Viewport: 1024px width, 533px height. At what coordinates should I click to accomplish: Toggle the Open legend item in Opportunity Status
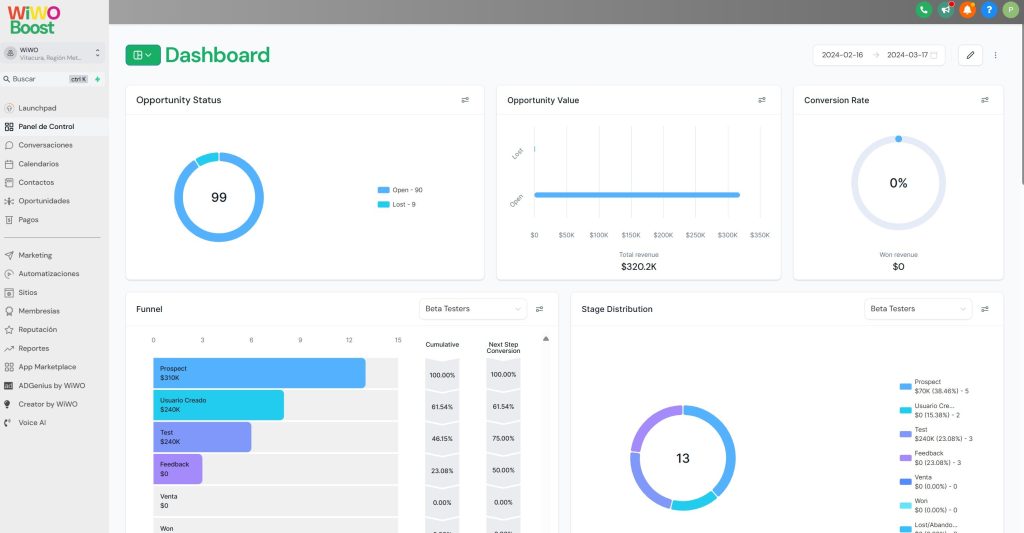(400, 190)
